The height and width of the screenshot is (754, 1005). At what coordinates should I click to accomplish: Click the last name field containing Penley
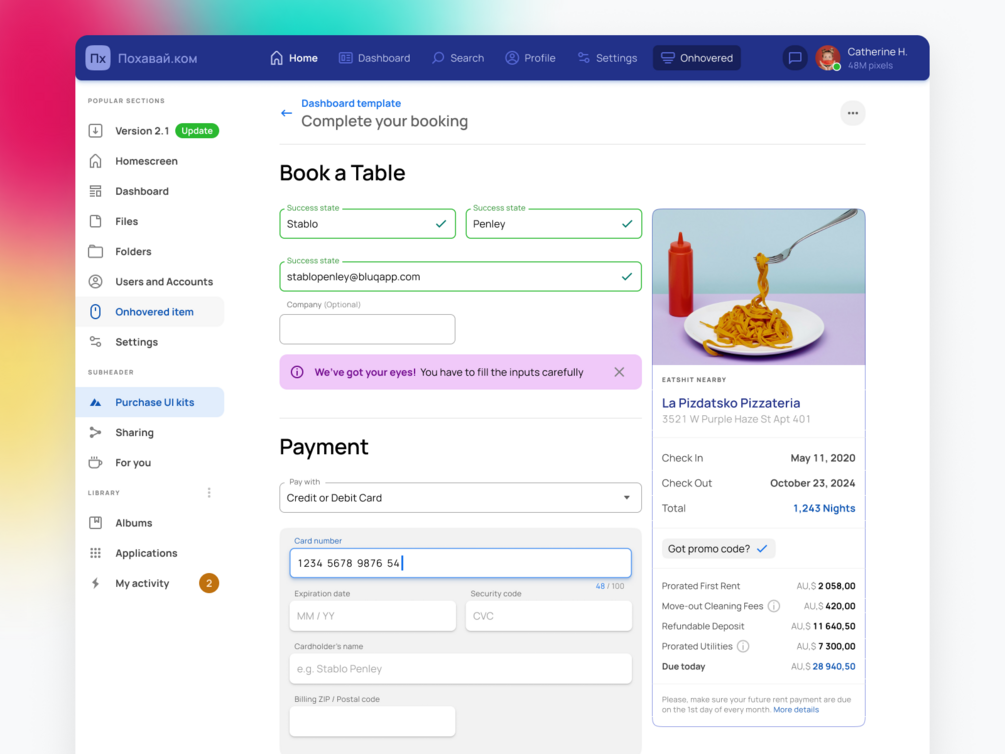(x=553, y=224)
